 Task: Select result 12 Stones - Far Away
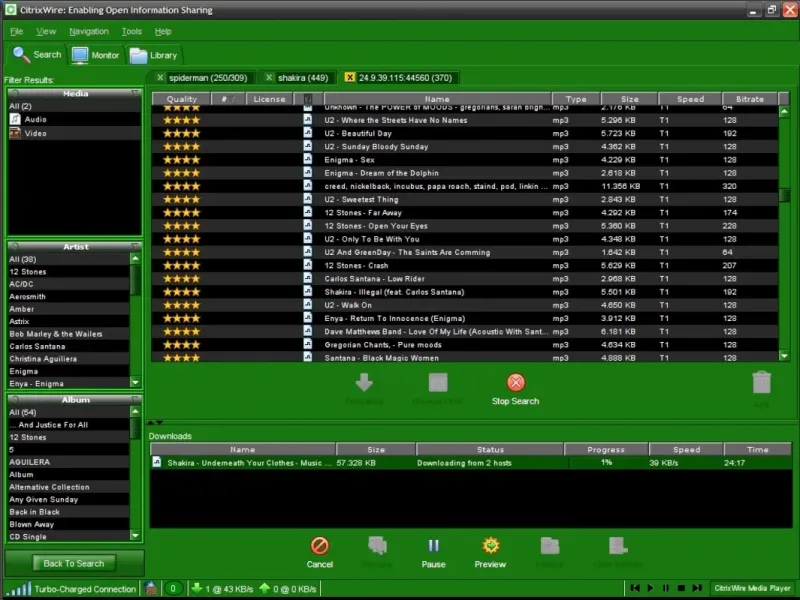[x=465, y=213]
